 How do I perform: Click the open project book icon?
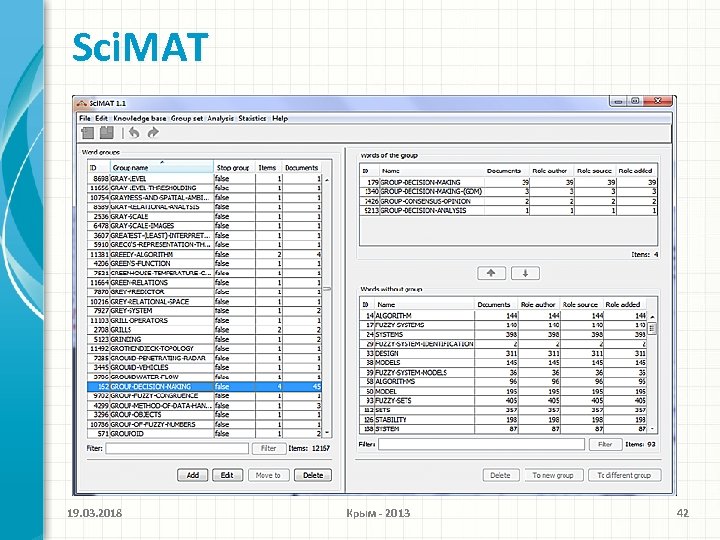click(x=107, y=133)
